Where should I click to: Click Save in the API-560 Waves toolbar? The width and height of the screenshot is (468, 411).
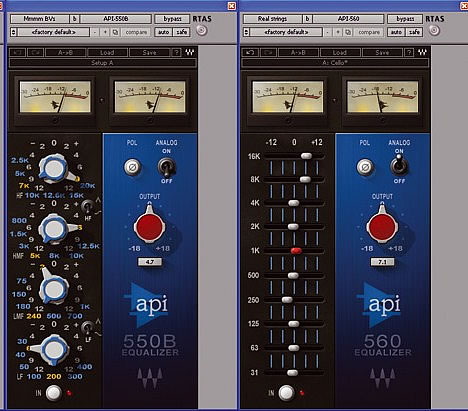pyautogui.click(x=382, y=52)
